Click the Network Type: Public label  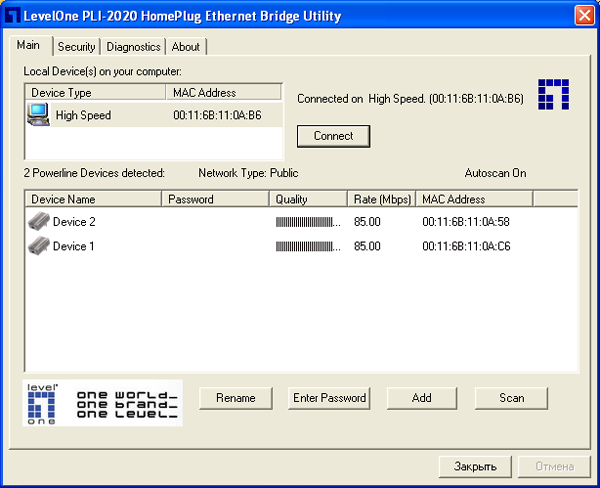click(x=248, y=173)
